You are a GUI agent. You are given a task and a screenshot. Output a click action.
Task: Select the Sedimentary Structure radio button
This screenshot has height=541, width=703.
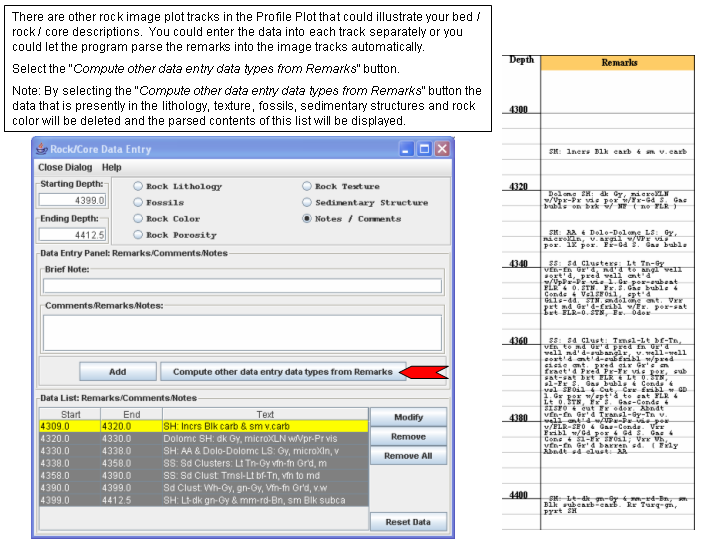click(307, 202)
